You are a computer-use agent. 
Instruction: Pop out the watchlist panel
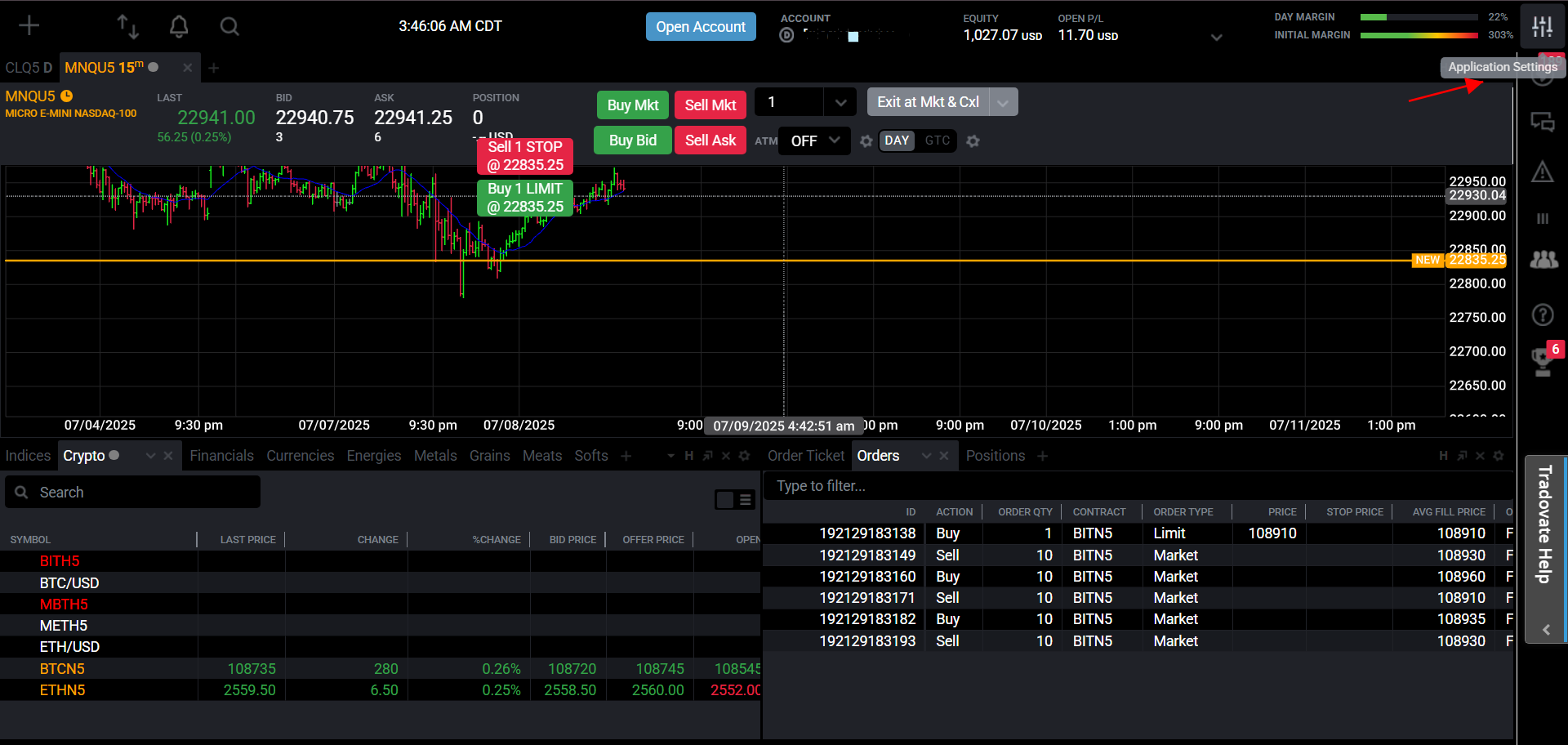(x=707, y=456)
